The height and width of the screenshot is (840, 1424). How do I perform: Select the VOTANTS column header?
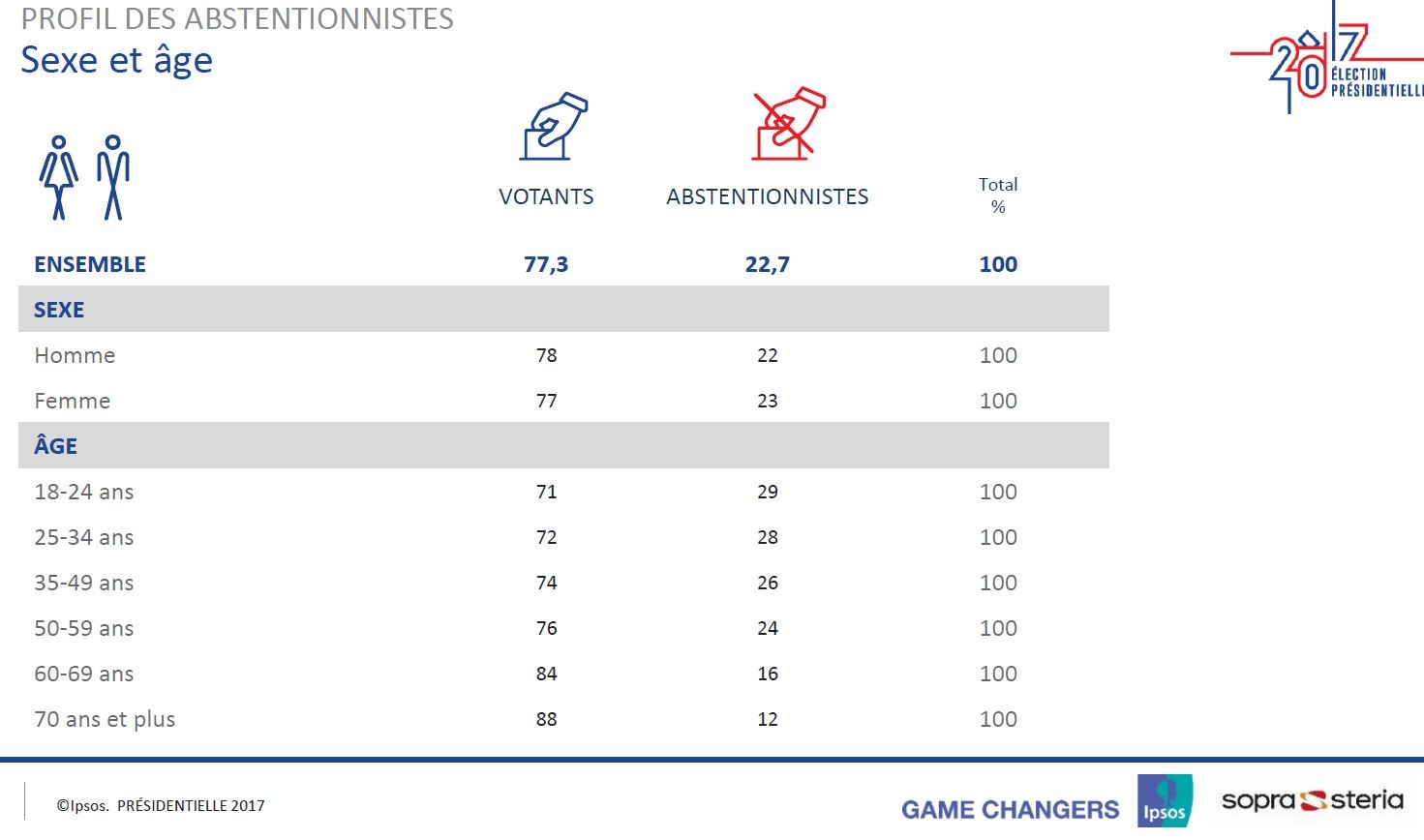coord(546,196)
